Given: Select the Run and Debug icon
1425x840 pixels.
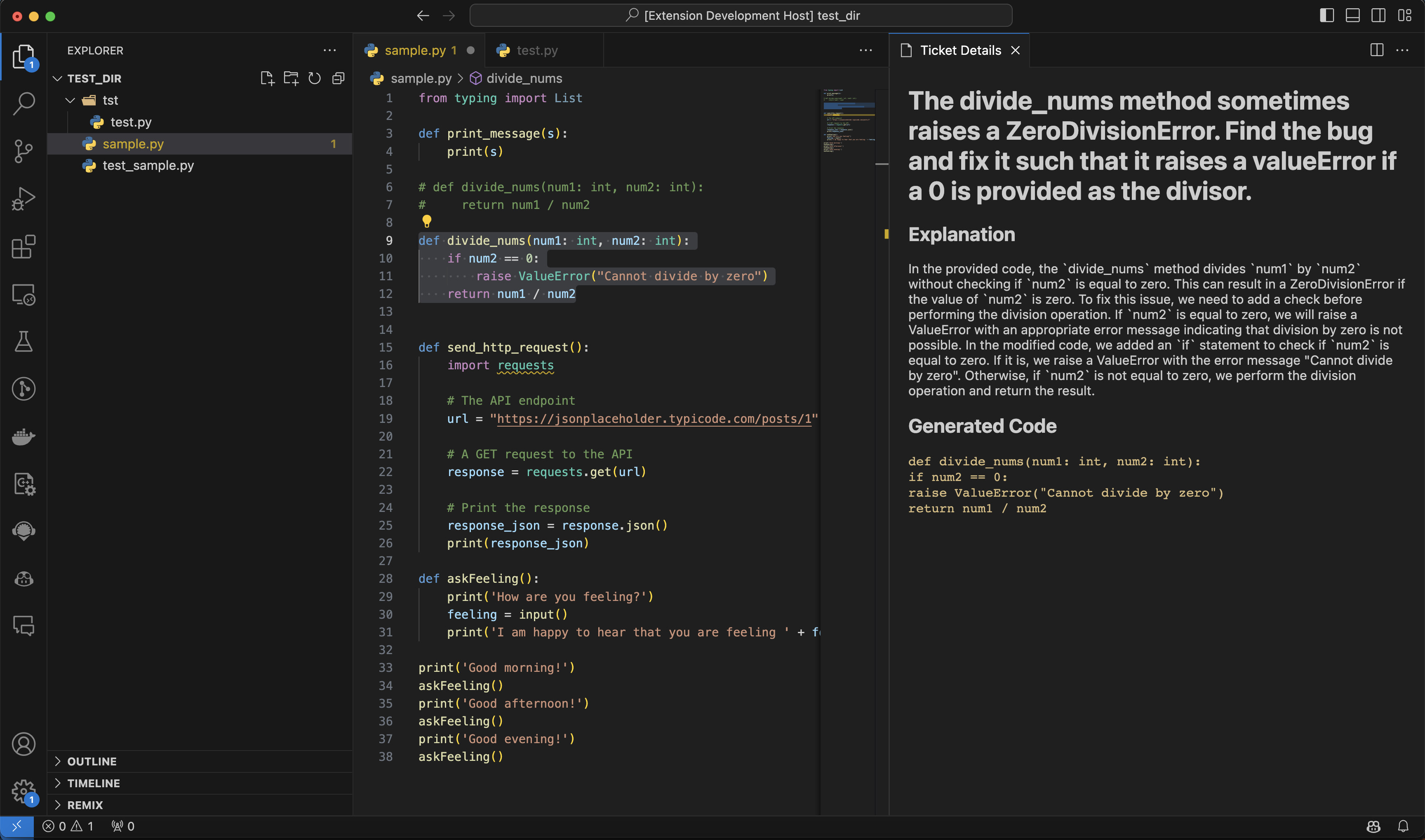Looking at the screenshot, I should (x=23, y=197).
